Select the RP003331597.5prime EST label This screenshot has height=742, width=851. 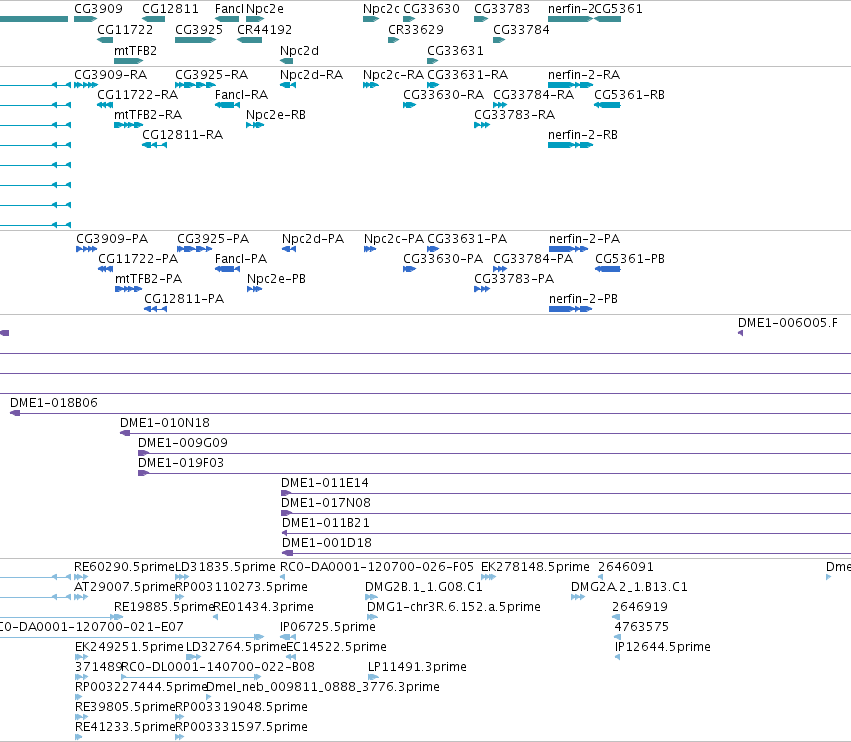pyautogui.click(x=242, y=728)
